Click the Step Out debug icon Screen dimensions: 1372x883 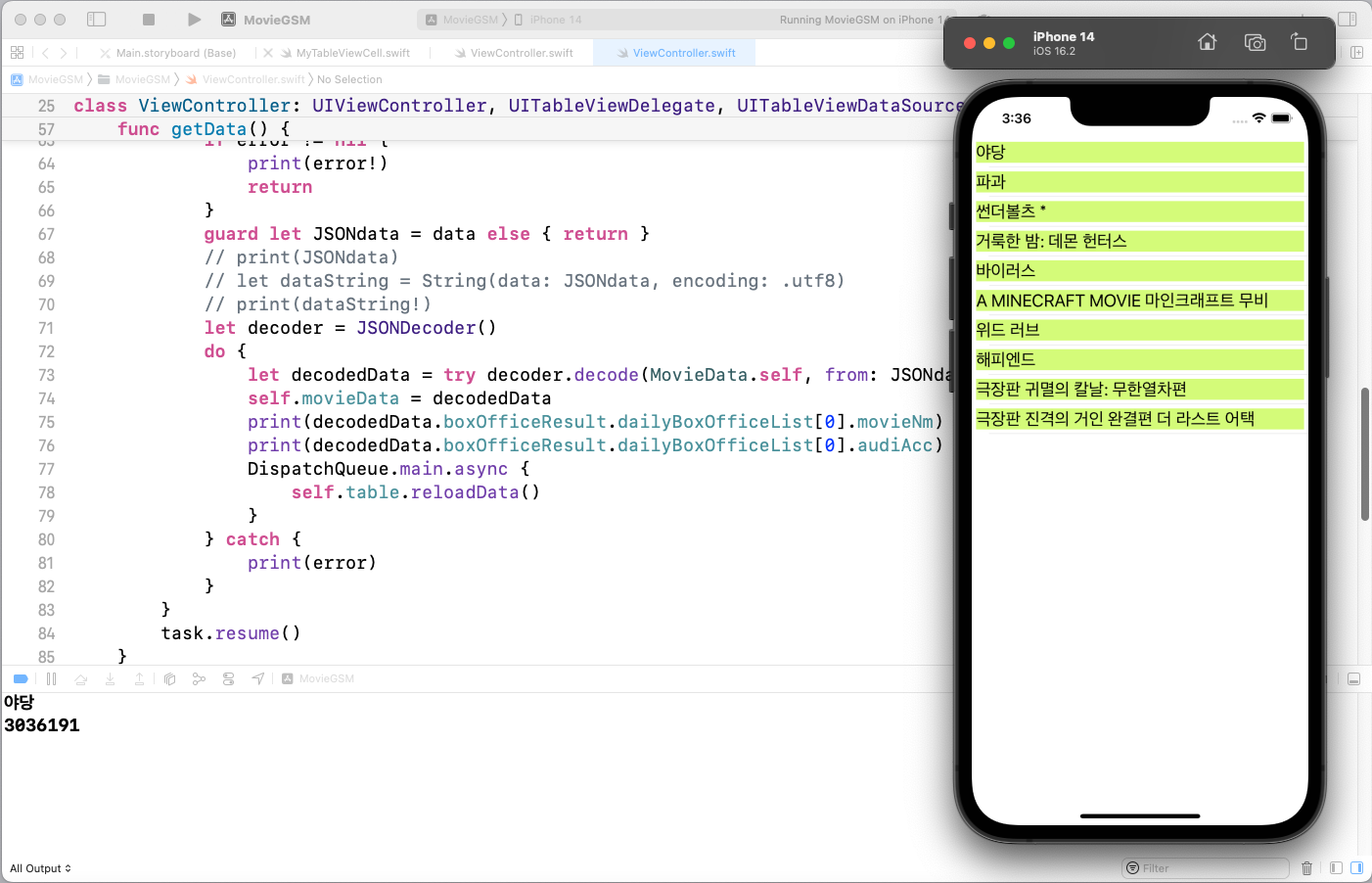(139, 678)
